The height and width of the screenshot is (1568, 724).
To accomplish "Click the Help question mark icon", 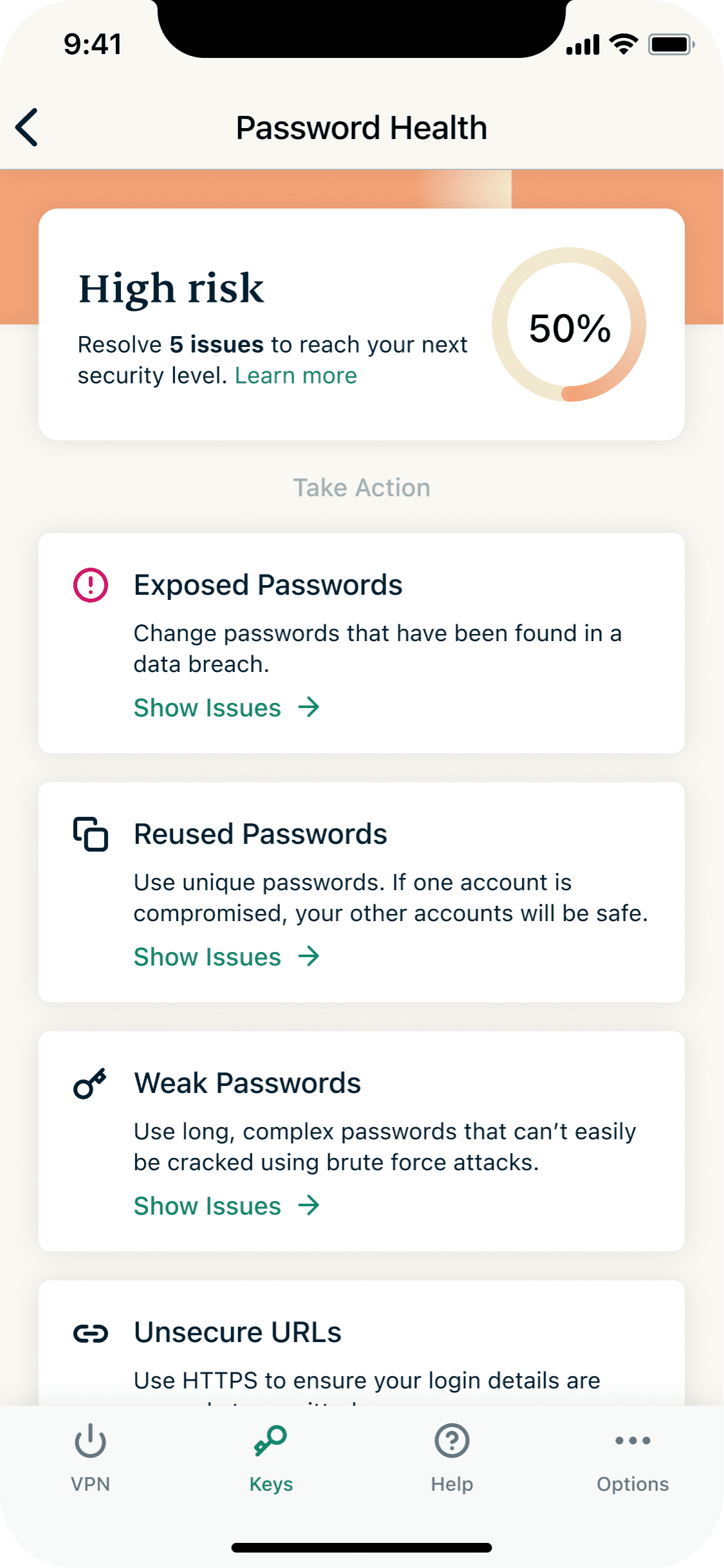I will point(452,1441).
